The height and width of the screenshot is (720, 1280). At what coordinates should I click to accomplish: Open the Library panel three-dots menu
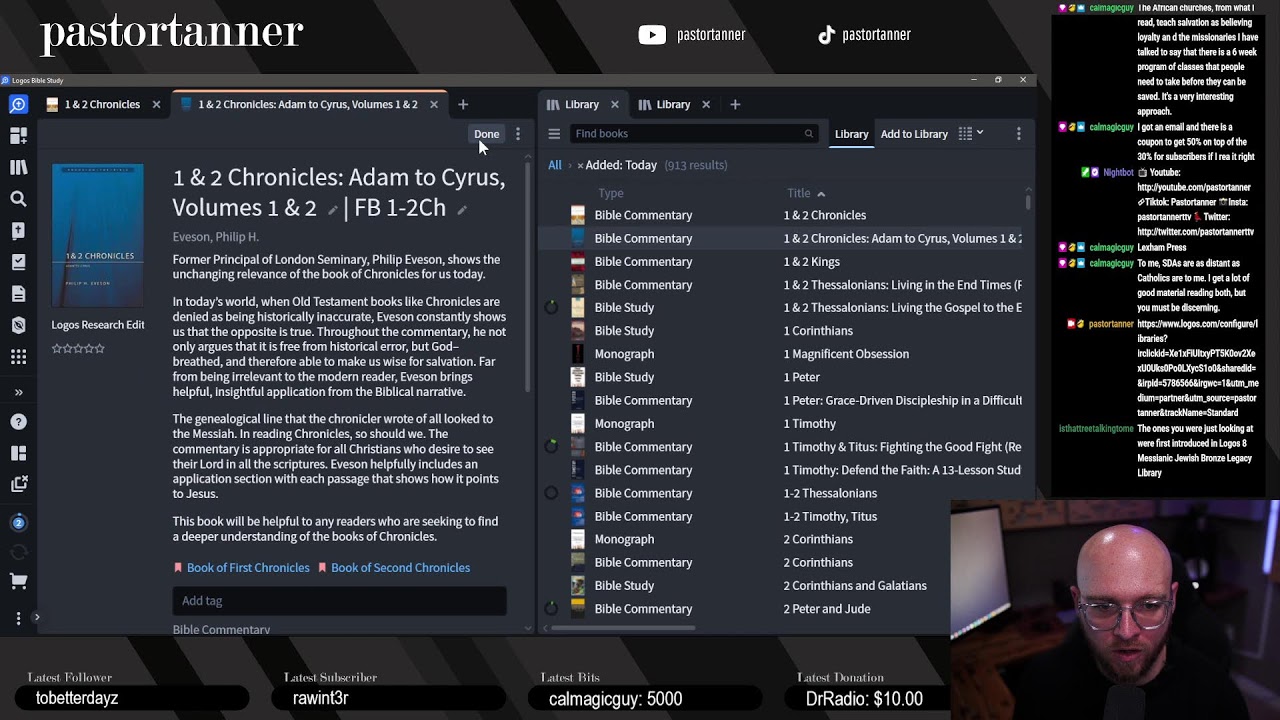point(1018,133)
